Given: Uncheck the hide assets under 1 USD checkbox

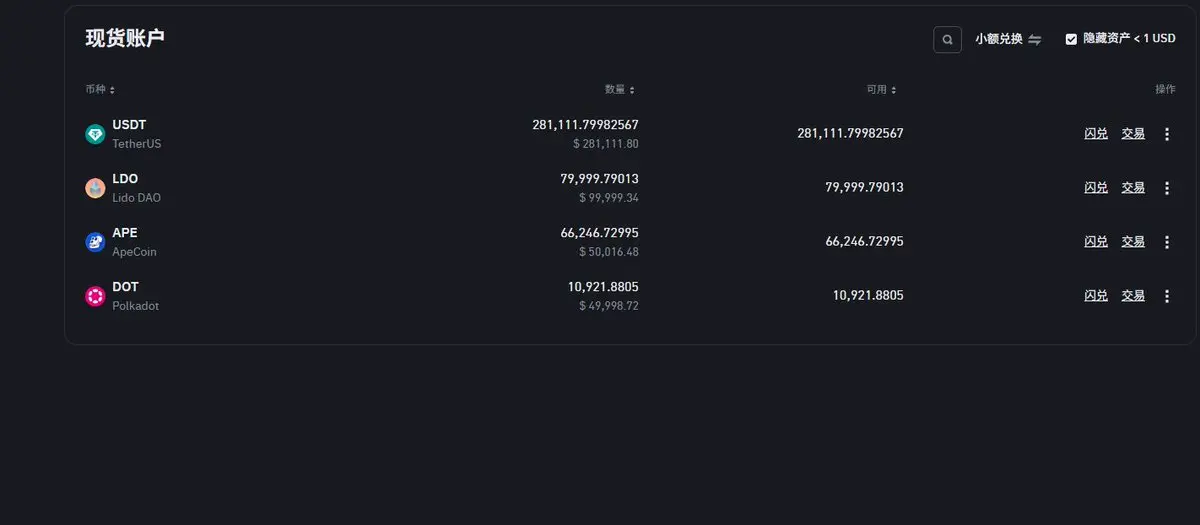Looking at the screenshot, I should pyautogui.click(x=1071, y=39).
